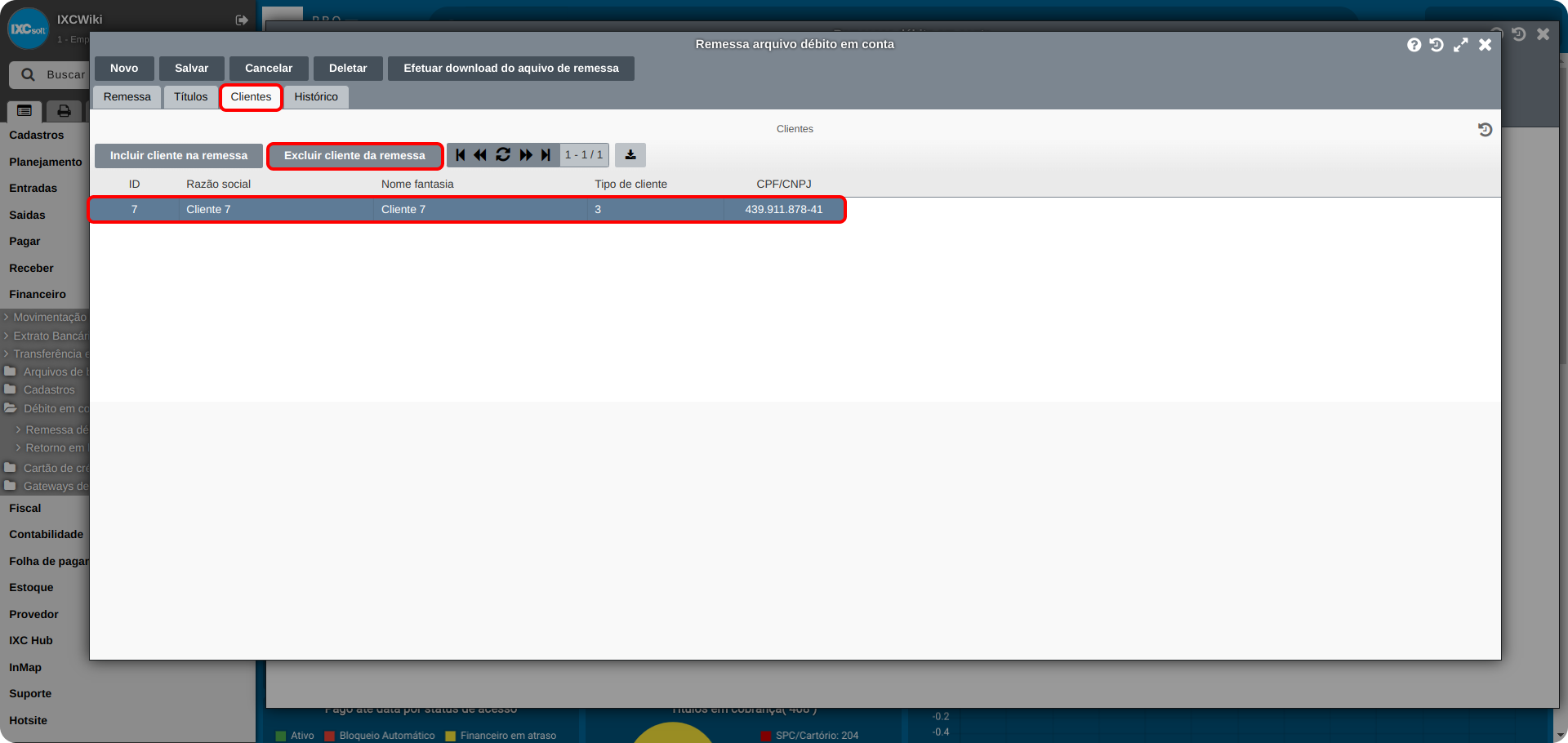The height and width of the screenshot is (743, 1568).
Task: Go to previous page of Clientes grid
Action: (481, 155)
